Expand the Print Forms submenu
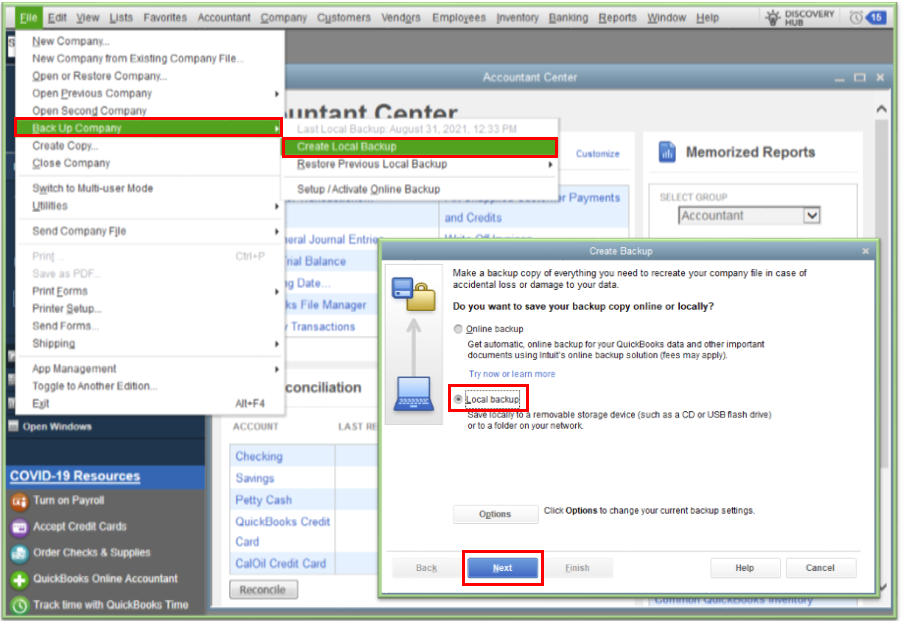901x621 pixels. point(276,291)
